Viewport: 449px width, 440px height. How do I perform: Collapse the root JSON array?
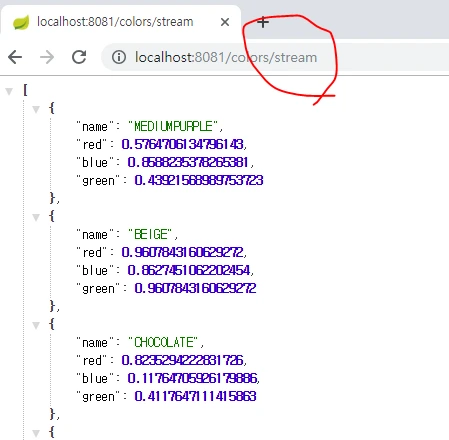[9, 91]
